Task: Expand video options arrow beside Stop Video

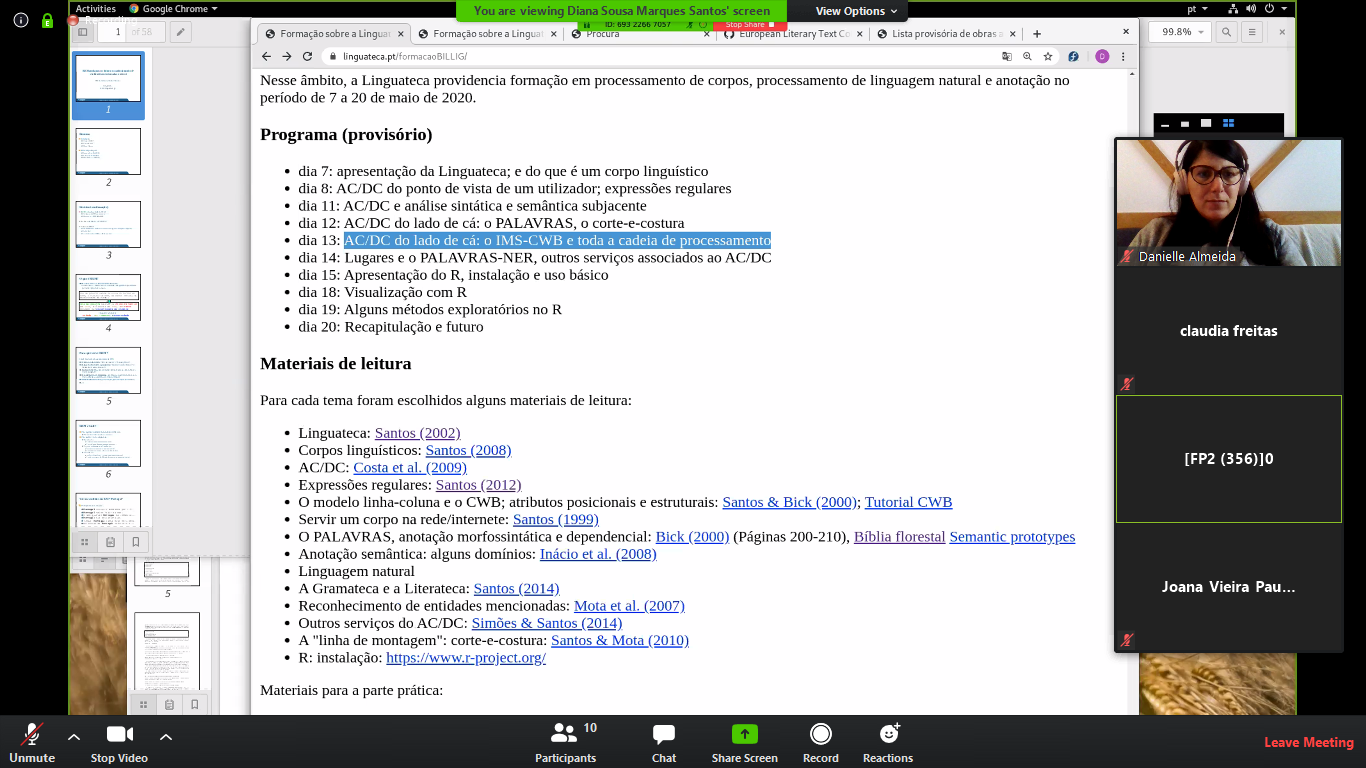Action: click(x=166, y=737)
